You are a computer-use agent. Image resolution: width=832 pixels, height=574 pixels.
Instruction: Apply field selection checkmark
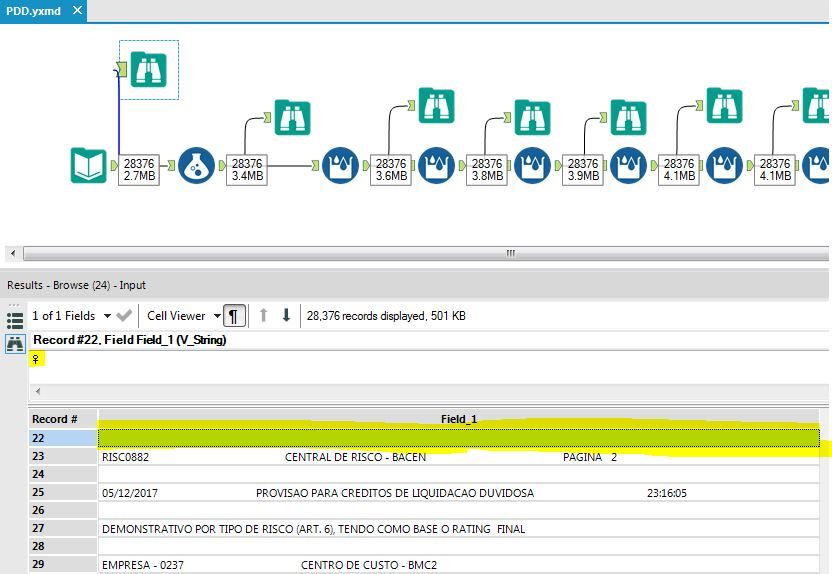(x=124, y=316)
